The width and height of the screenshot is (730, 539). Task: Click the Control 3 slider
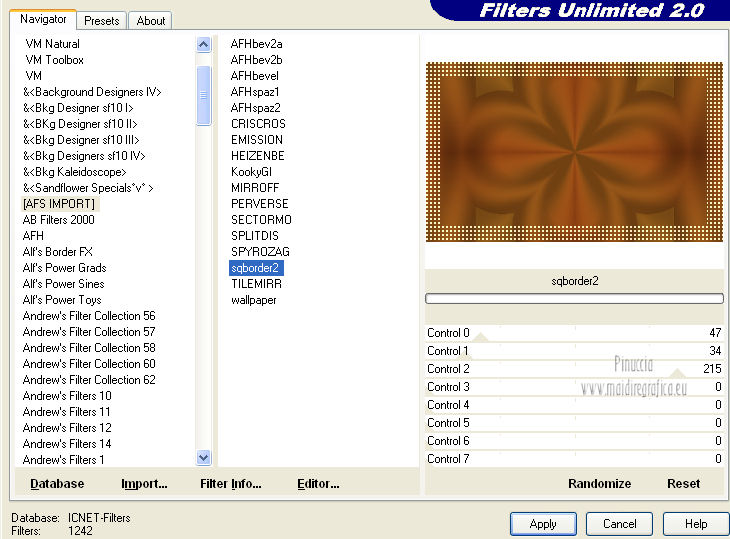[x=575, y=387]
